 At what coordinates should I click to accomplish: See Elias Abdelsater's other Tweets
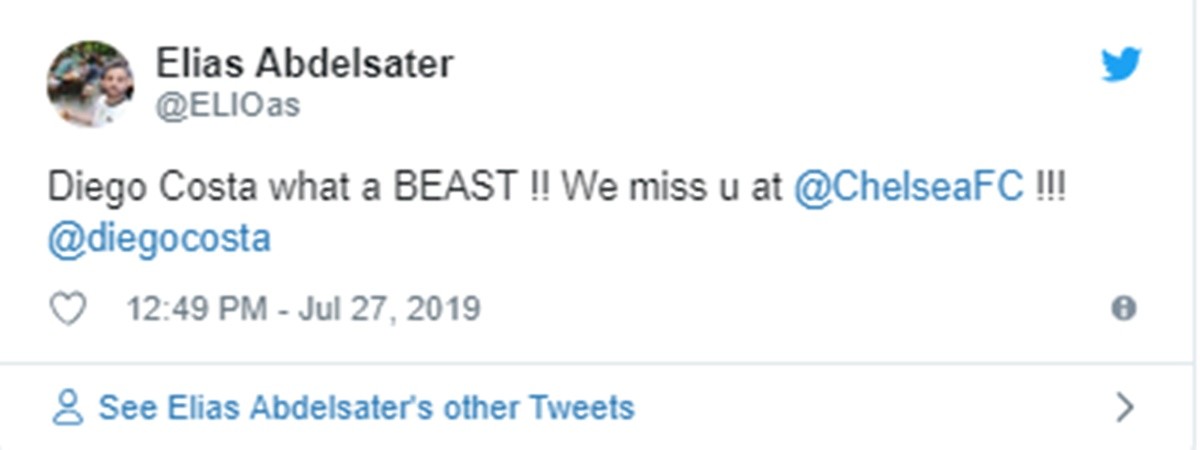tap(366, 408)
